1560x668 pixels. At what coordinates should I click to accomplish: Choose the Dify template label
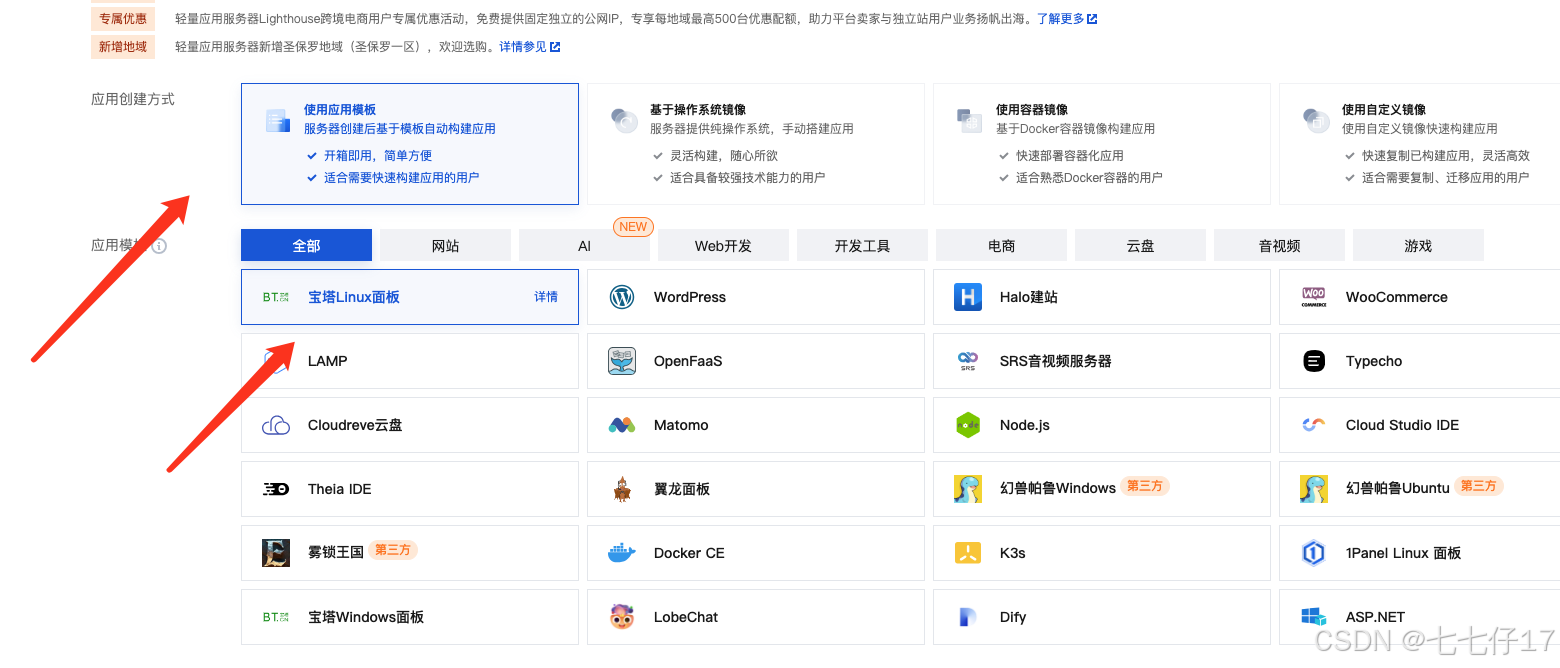point(1013,617)
